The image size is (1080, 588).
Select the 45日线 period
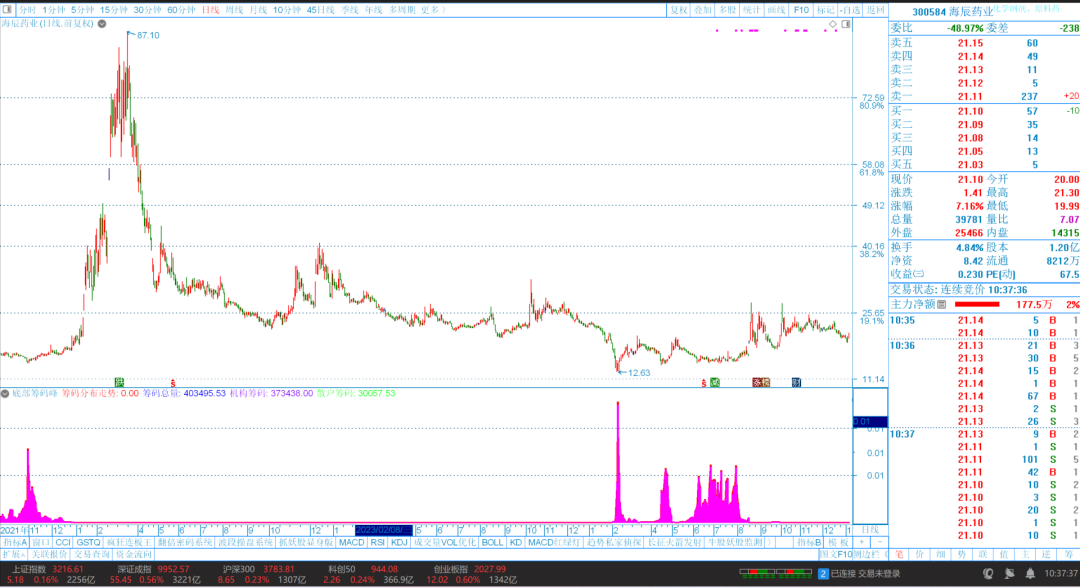(320, 10)
